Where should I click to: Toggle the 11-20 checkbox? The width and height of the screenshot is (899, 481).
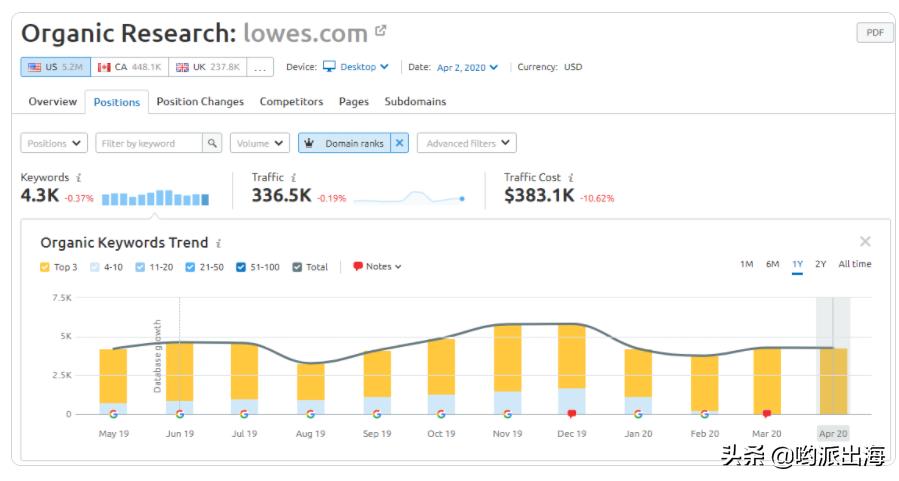pyautogui.click(x=140, y=267)
